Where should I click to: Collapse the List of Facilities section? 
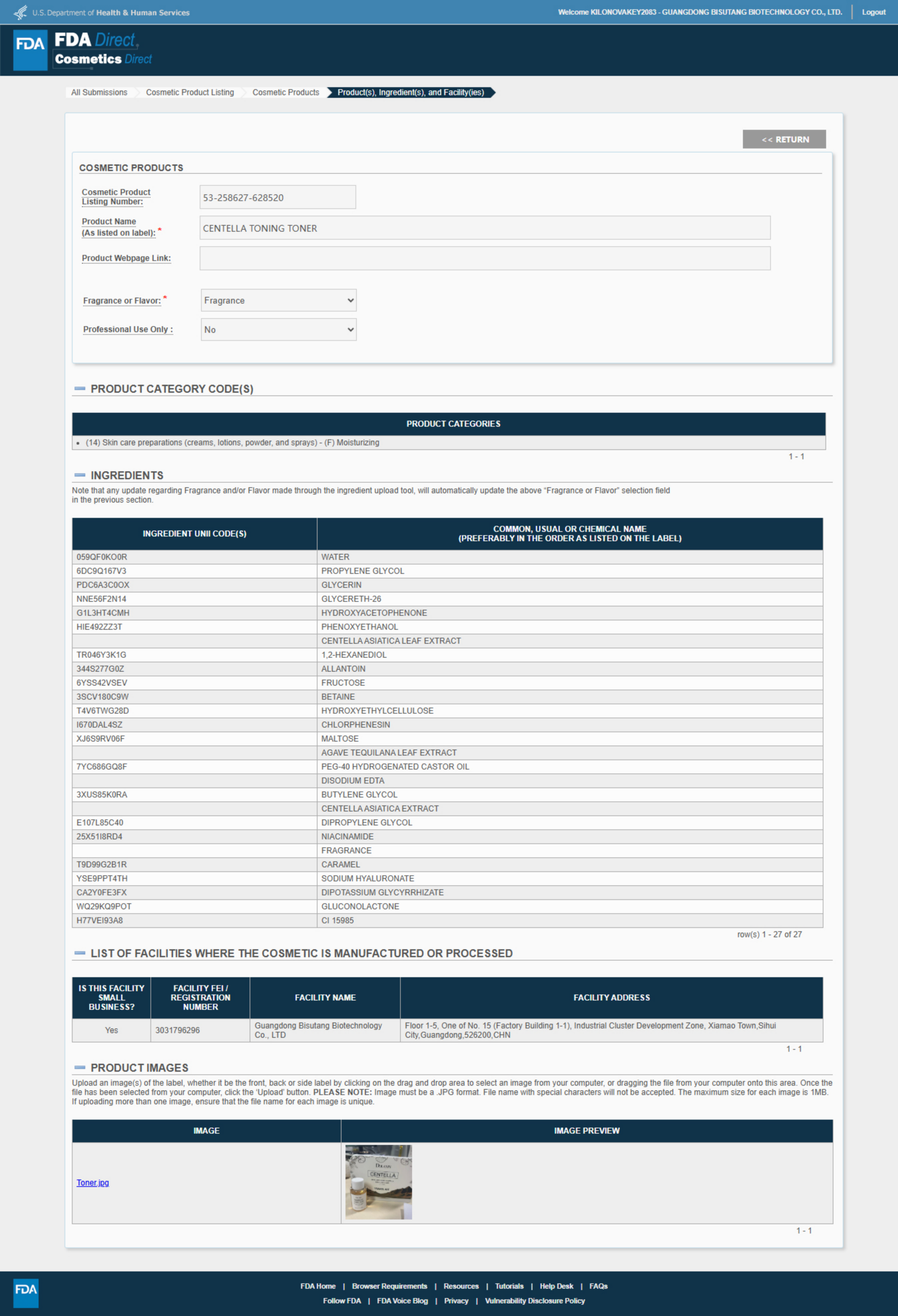(x=80, y=953)
